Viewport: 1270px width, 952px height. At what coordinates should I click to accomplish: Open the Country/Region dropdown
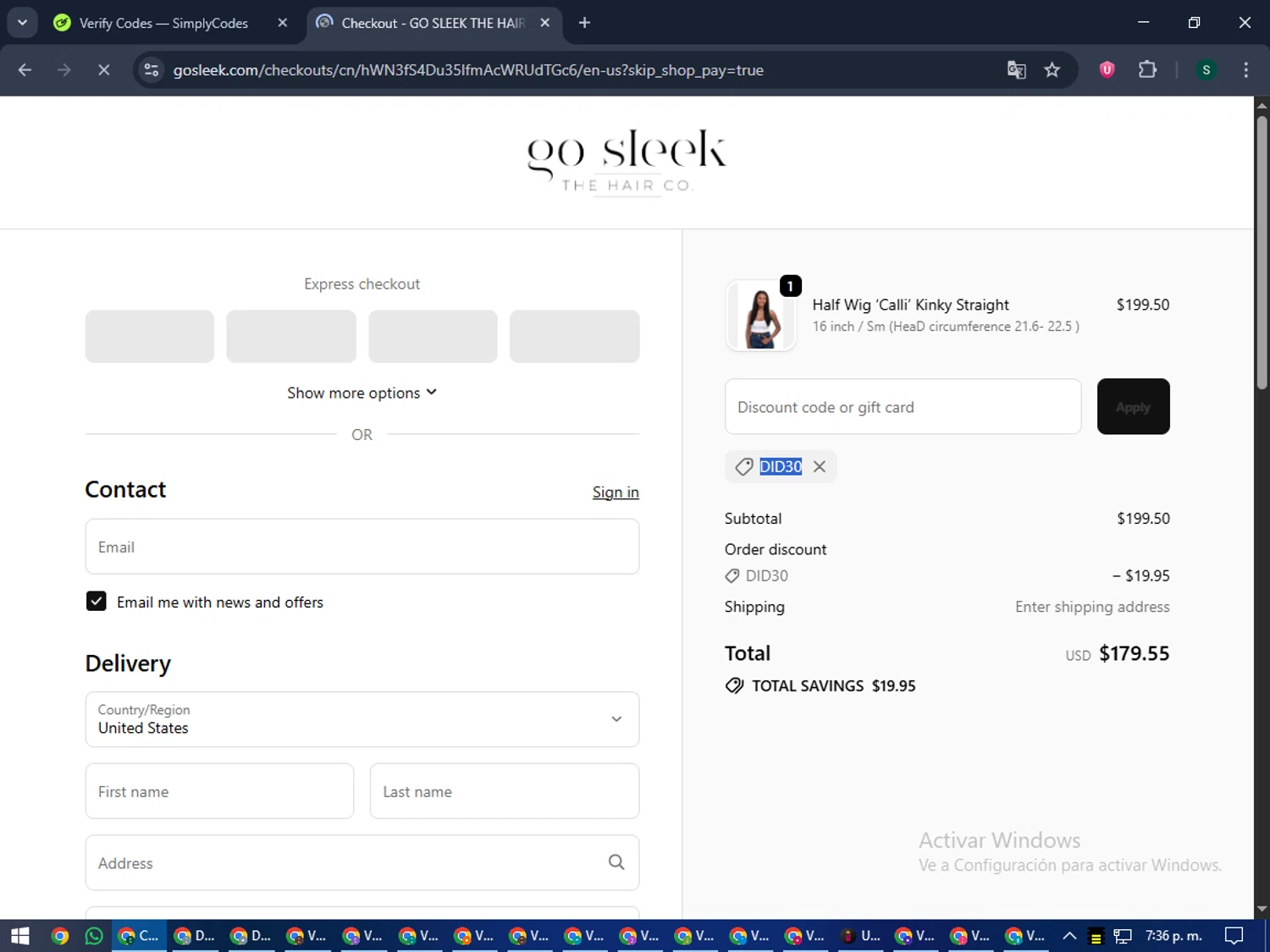coord(362,719)
